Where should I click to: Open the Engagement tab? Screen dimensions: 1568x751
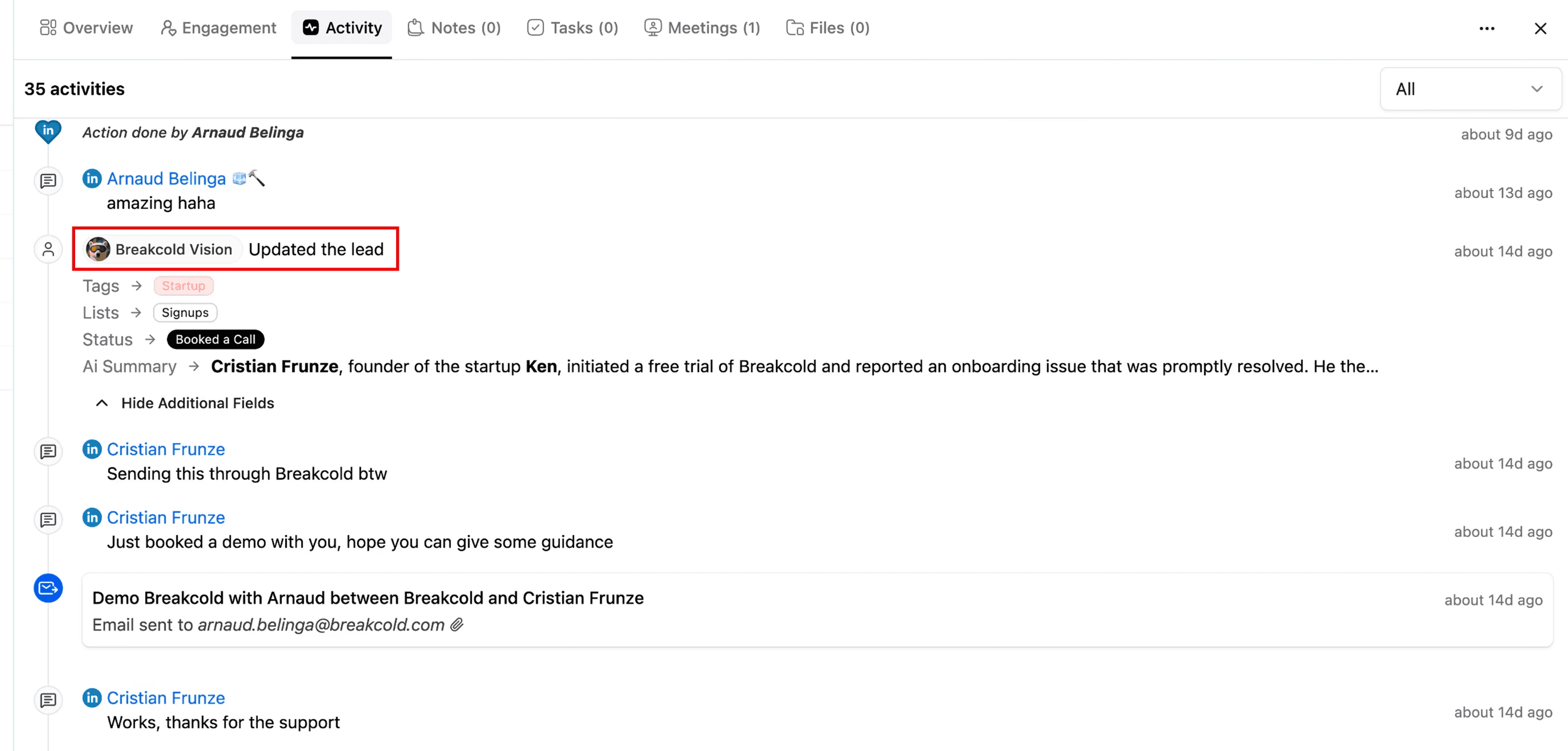click(x=218, y=27)
